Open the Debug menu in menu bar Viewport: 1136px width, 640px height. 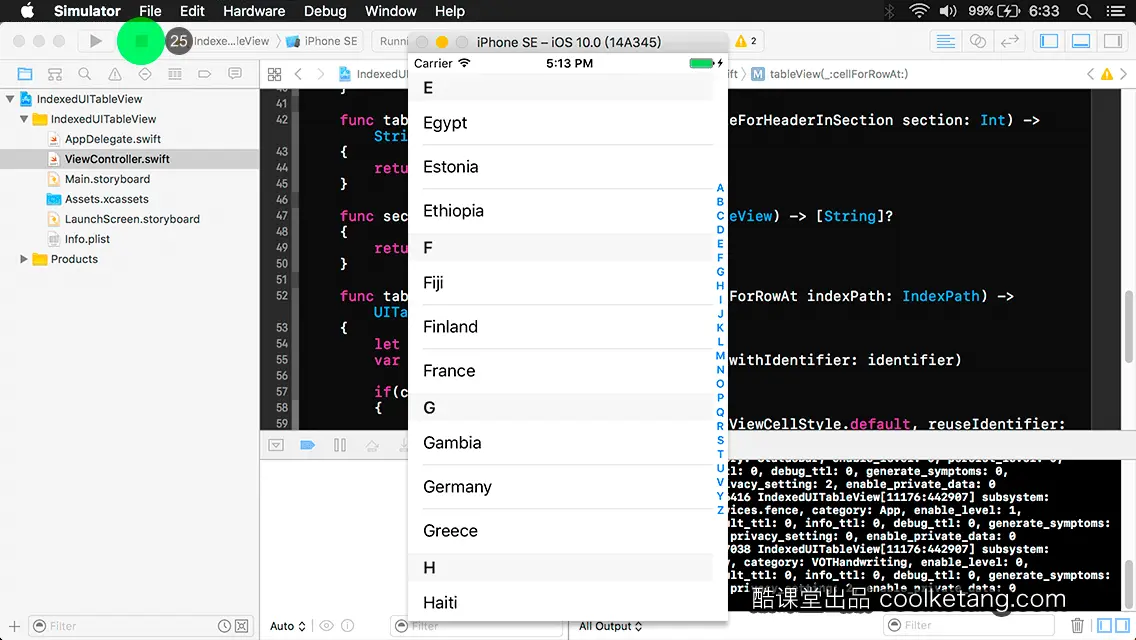[x=325, y=11]
